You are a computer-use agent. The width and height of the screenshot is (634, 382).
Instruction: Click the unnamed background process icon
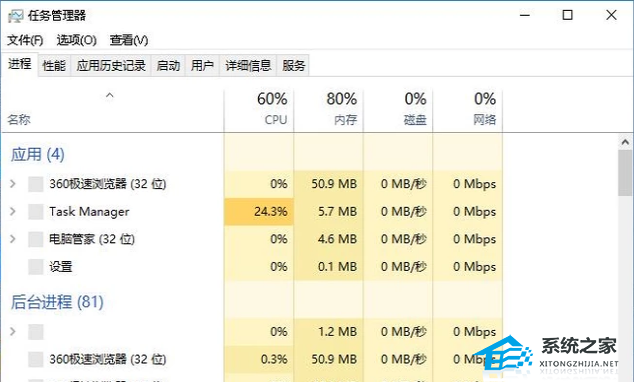click(x=36, y=332)
